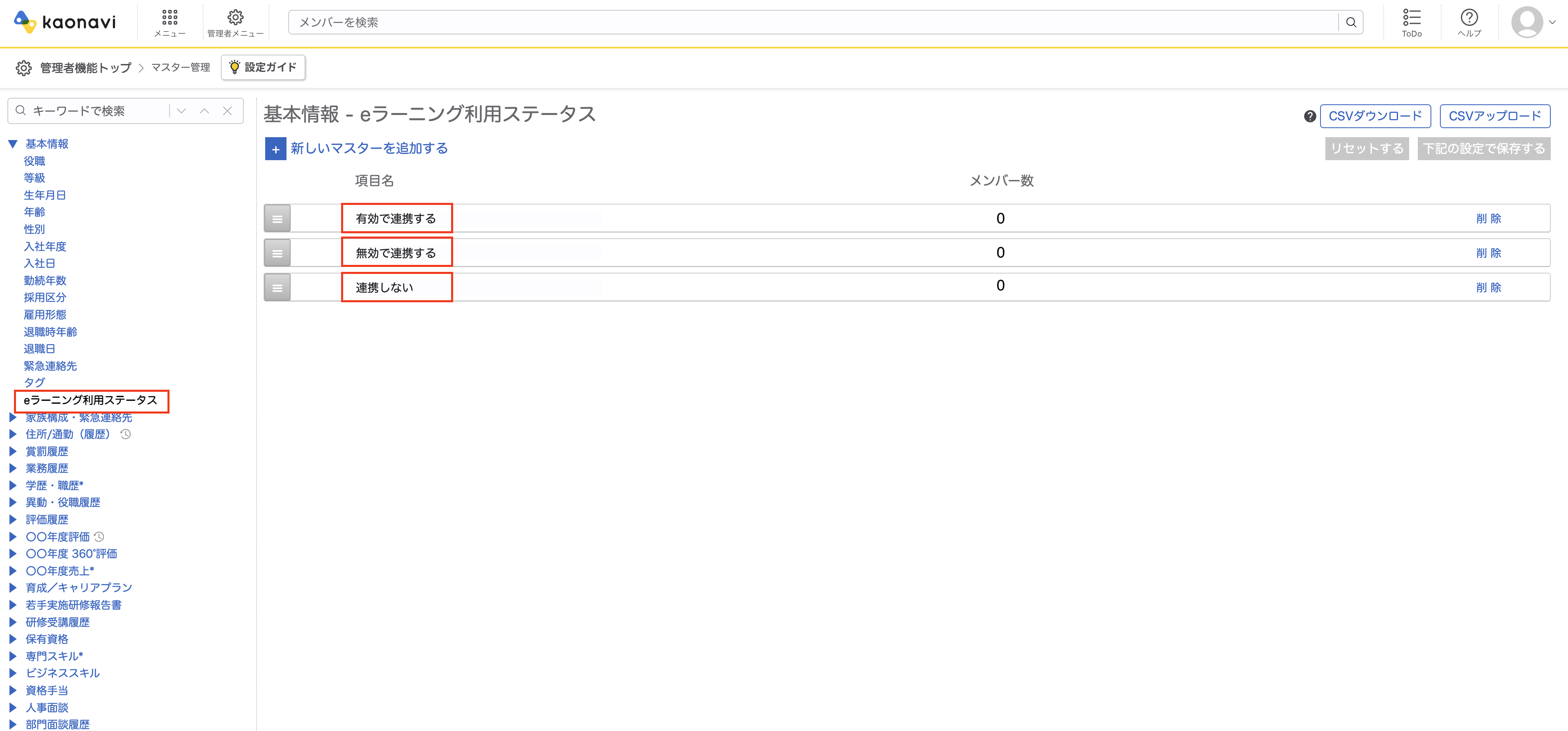Open 資格手当 in the tree
The width and height of the screenshot is (1568, 731).
[x=47, y=690]
